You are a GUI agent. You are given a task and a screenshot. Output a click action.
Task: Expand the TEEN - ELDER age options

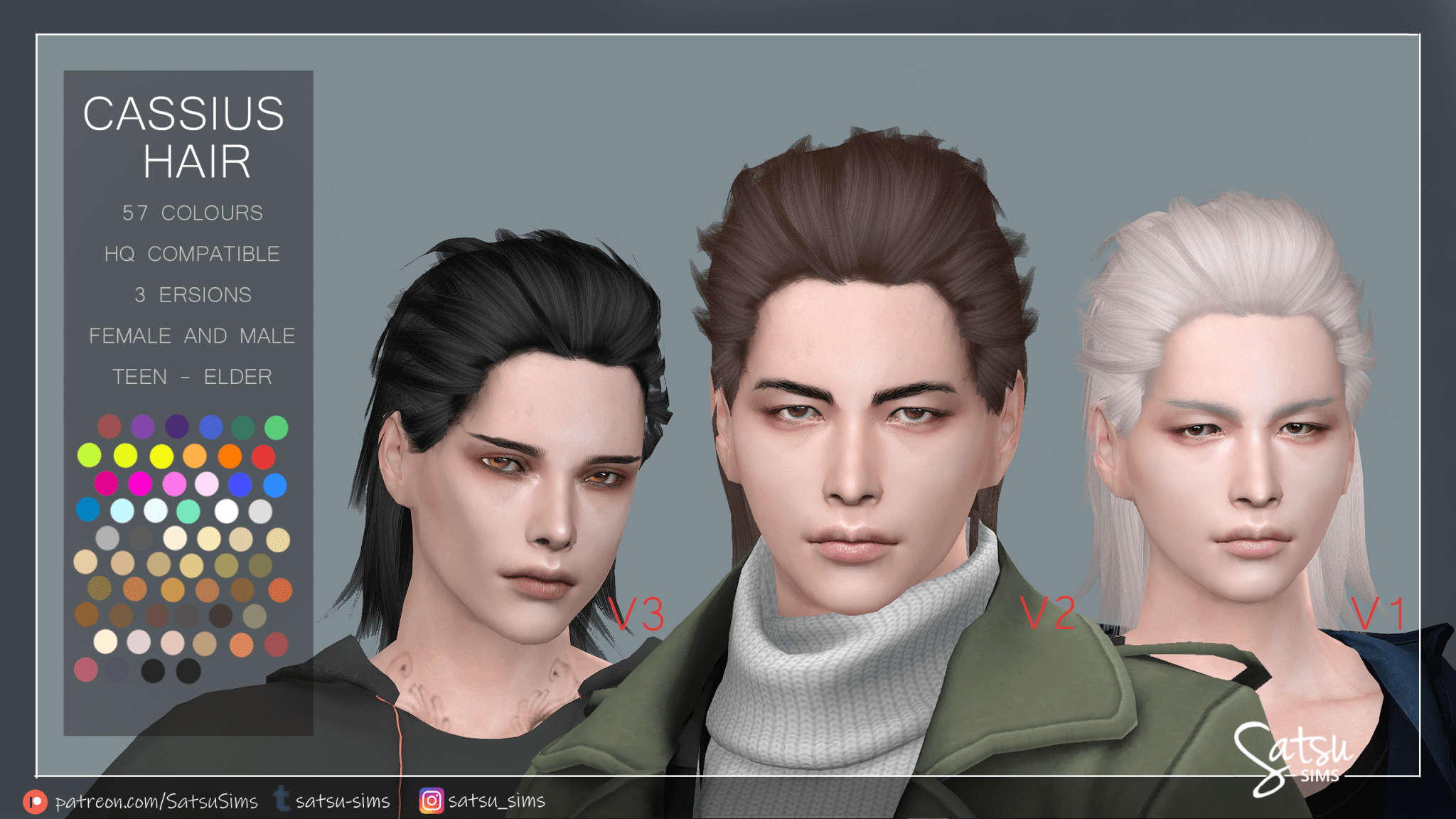point(192,378)
